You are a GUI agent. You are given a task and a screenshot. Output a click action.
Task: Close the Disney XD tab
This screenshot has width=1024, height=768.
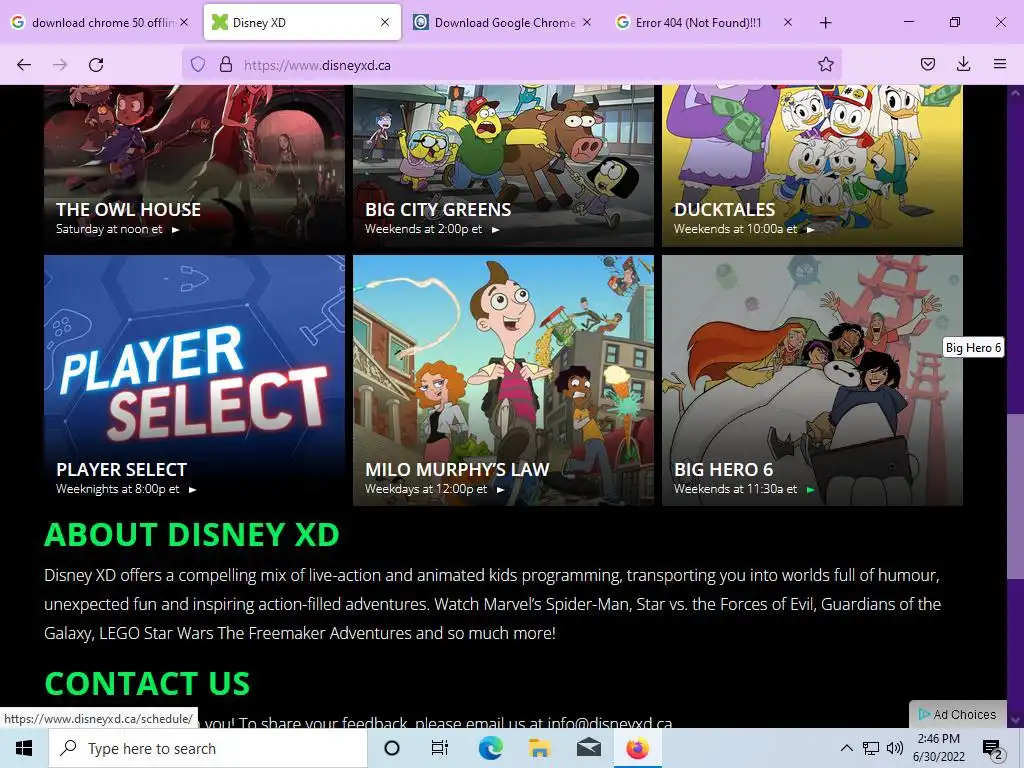385,22
